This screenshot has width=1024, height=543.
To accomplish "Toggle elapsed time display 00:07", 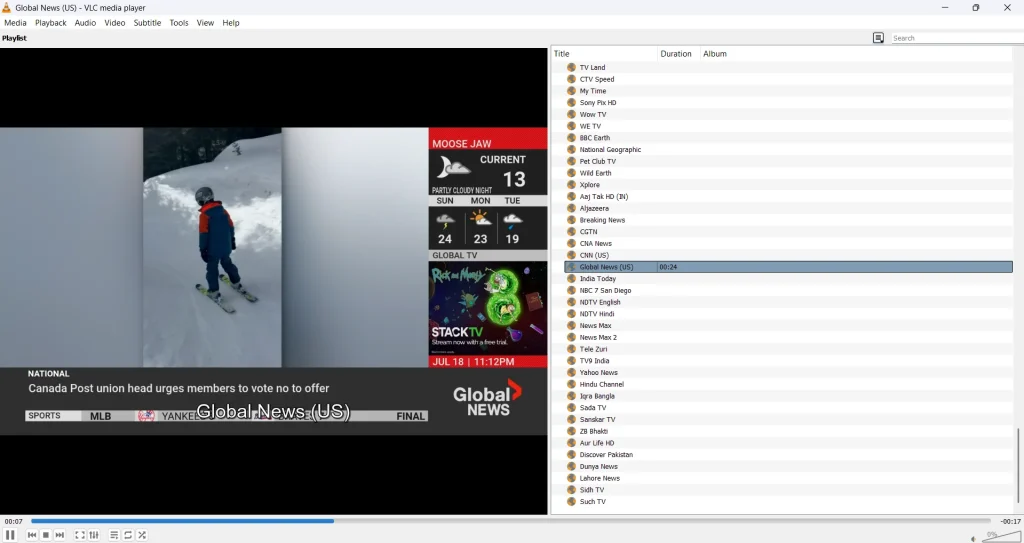I will [x=14, y=521].
